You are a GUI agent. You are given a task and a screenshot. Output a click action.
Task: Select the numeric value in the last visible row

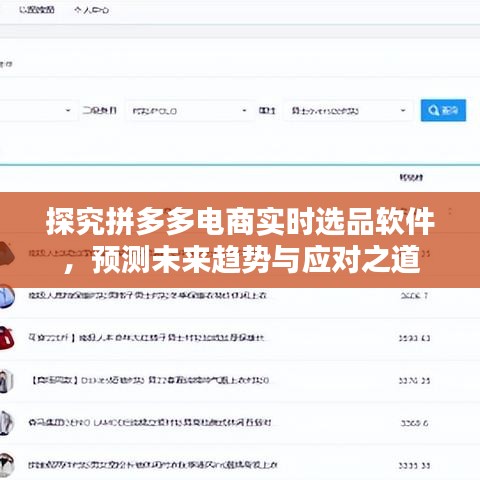click(414, 465)
